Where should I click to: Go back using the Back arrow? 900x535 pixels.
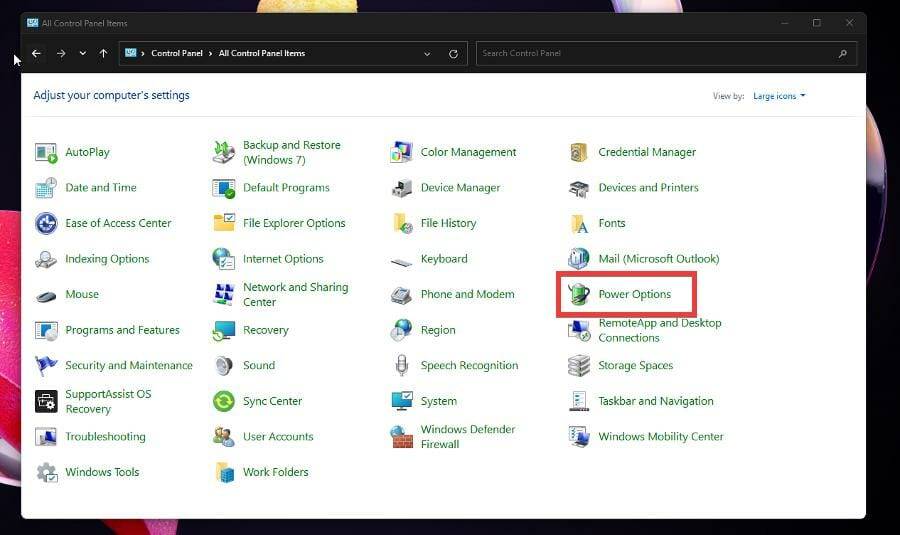pos(37,54)
